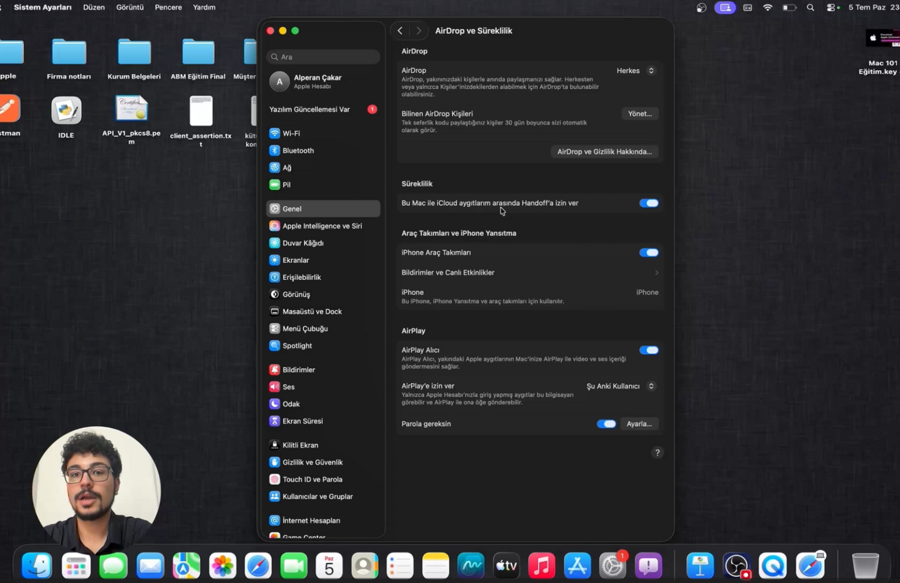Open Erişilebilirlik settings

[x=323, y=277]
